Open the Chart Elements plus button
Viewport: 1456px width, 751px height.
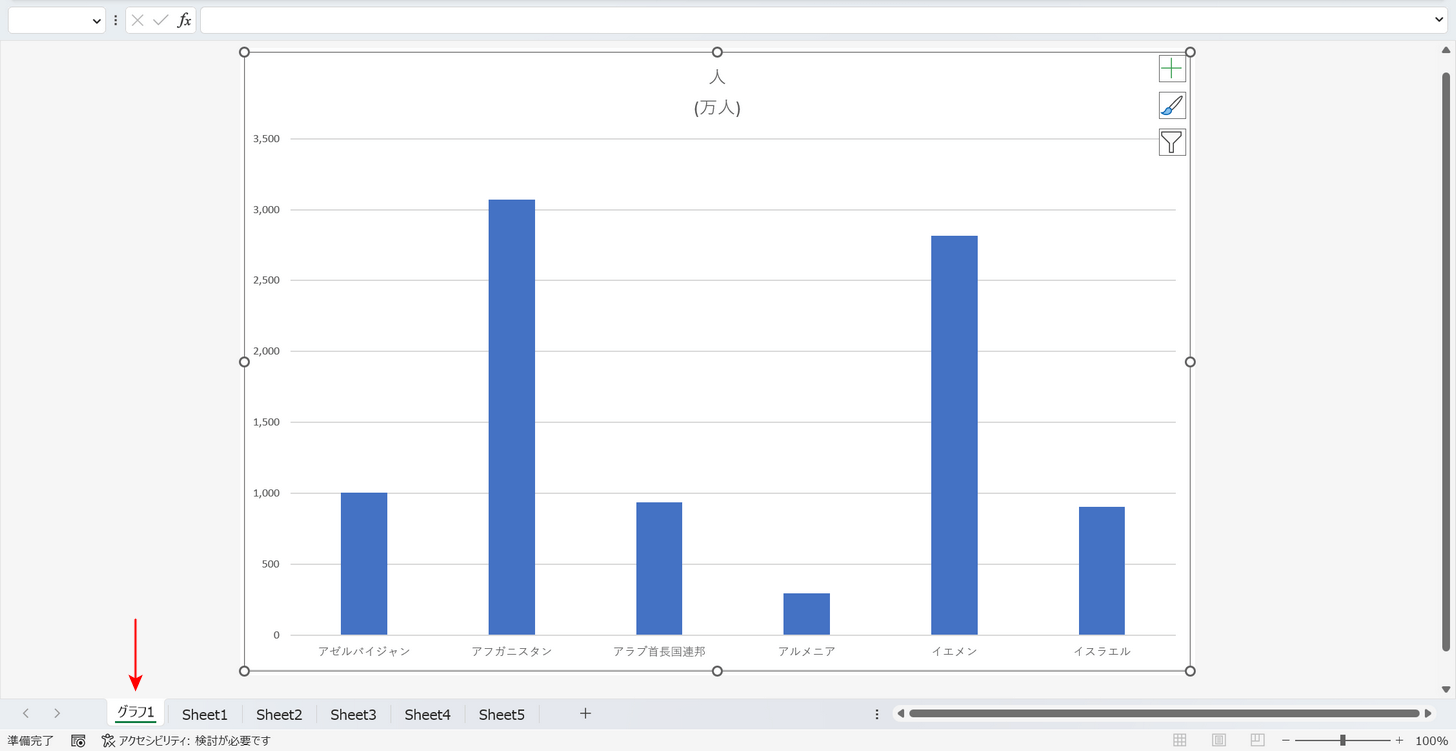click(1172, 68)
